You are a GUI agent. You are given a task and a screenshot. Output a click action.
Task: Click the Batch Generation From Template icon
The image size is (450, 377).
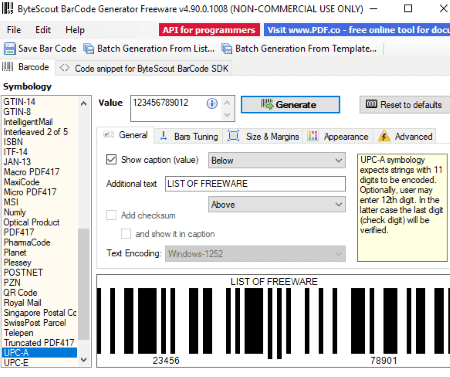click(x=227, y=49)
